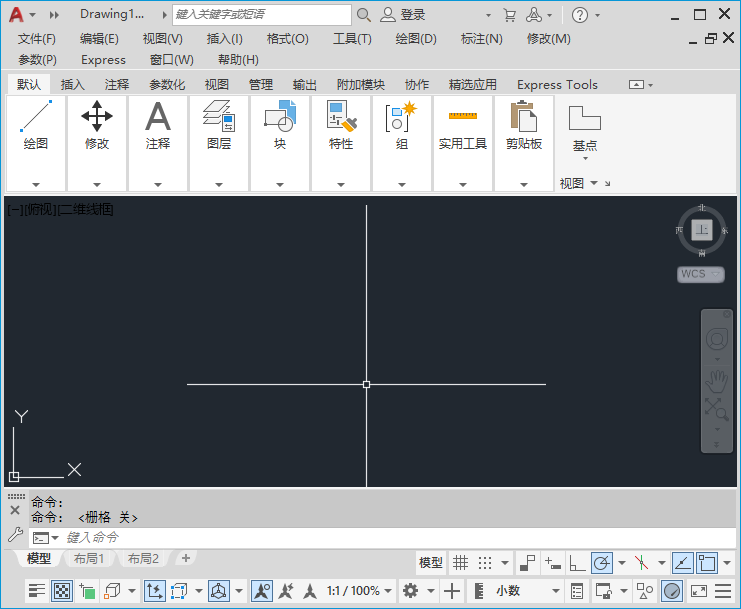Open the Annotation (注释) text panel icon
741x609 pixels.
coord(158,116)
